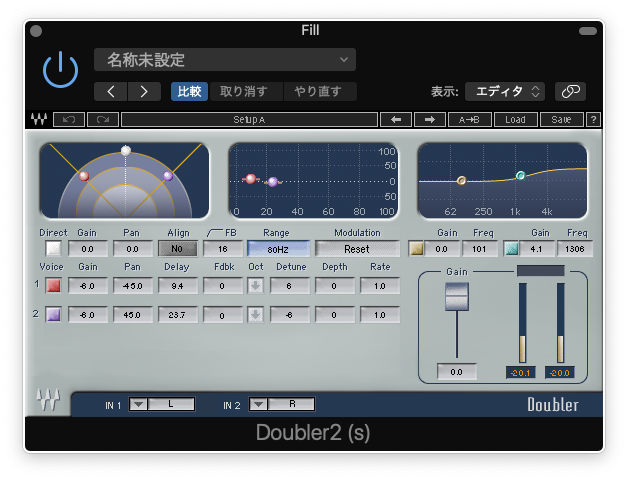Click the Waves logo in the toolbar
This screenshot has height=480, width=628.
[39, 119]
